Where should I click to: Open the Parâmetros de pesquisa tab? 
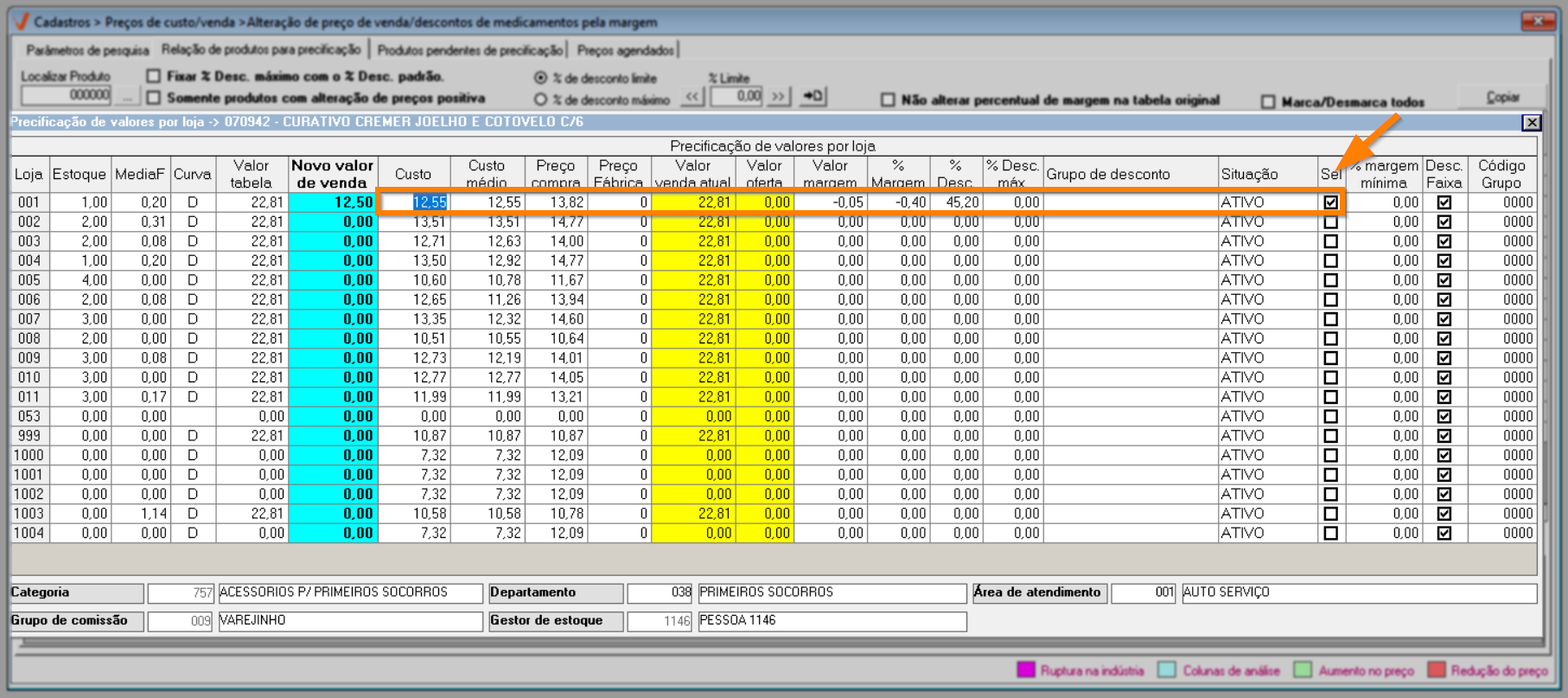[87, 50]
